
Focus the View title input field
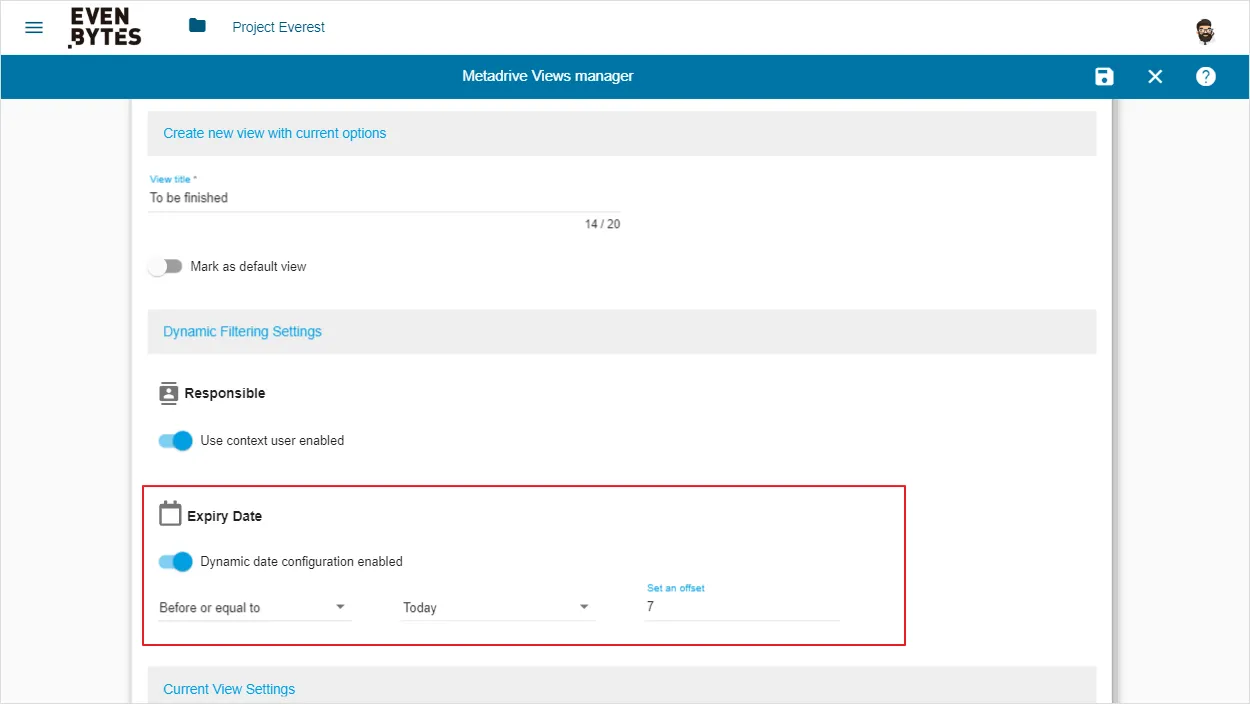384,198
